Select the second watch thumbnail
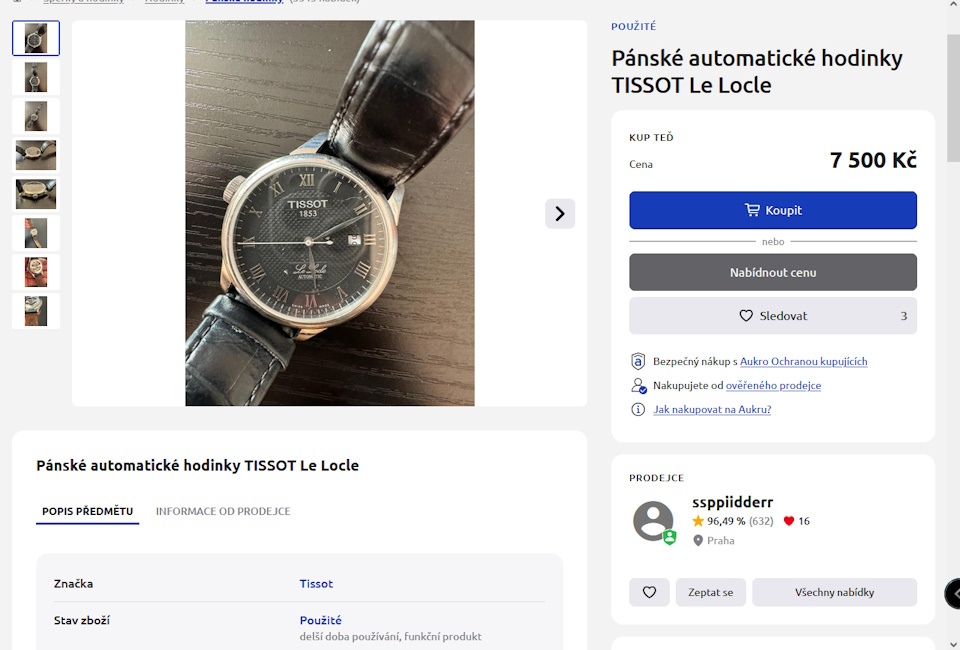Viewport: 960px width, 650px height. [x=36, y=77]
